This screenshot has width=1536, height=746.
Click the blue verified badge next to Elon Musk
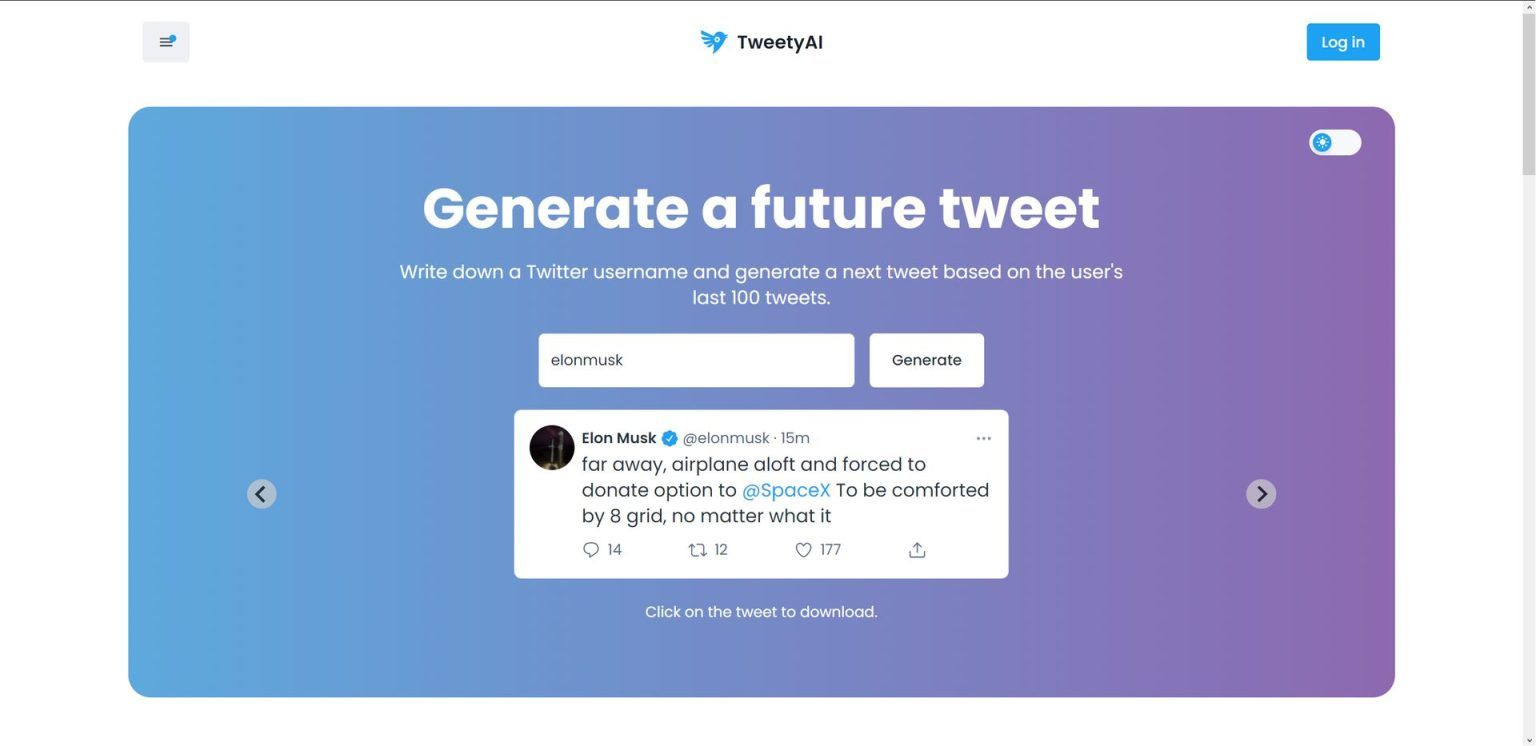tap(669, 437)
